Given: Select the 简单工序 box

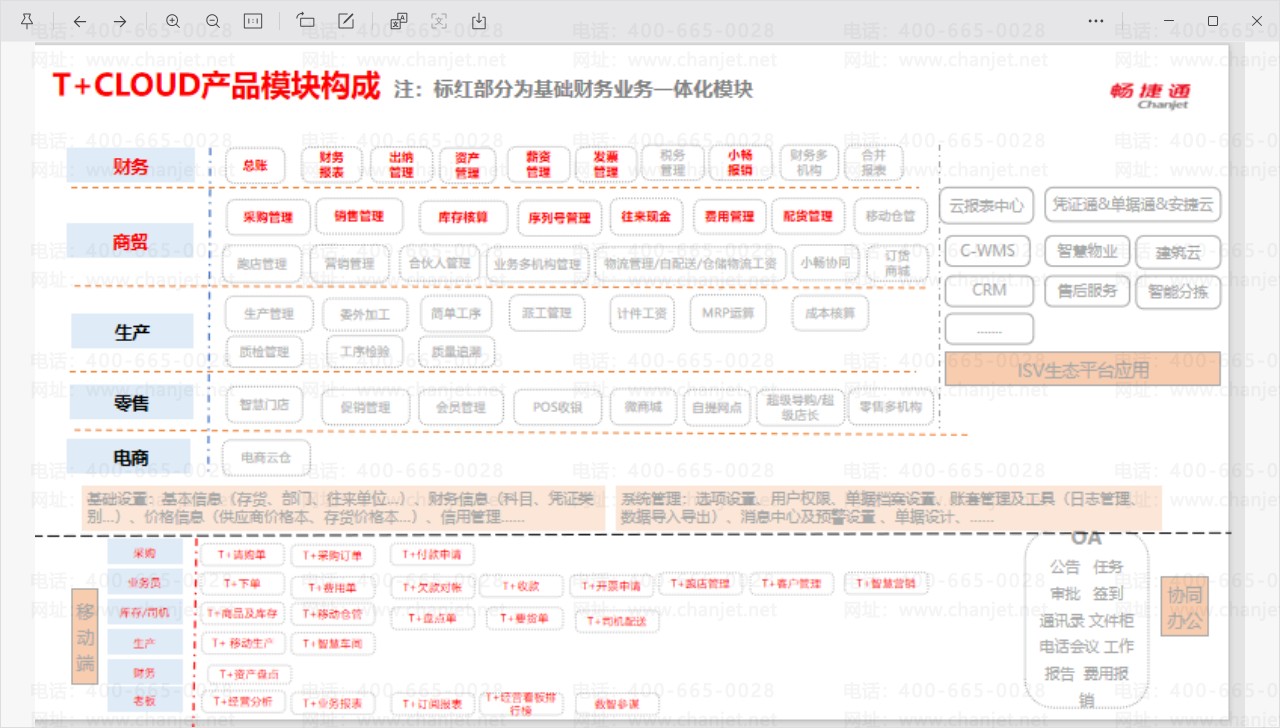Looking at the screenshot, I should point(457,314).
